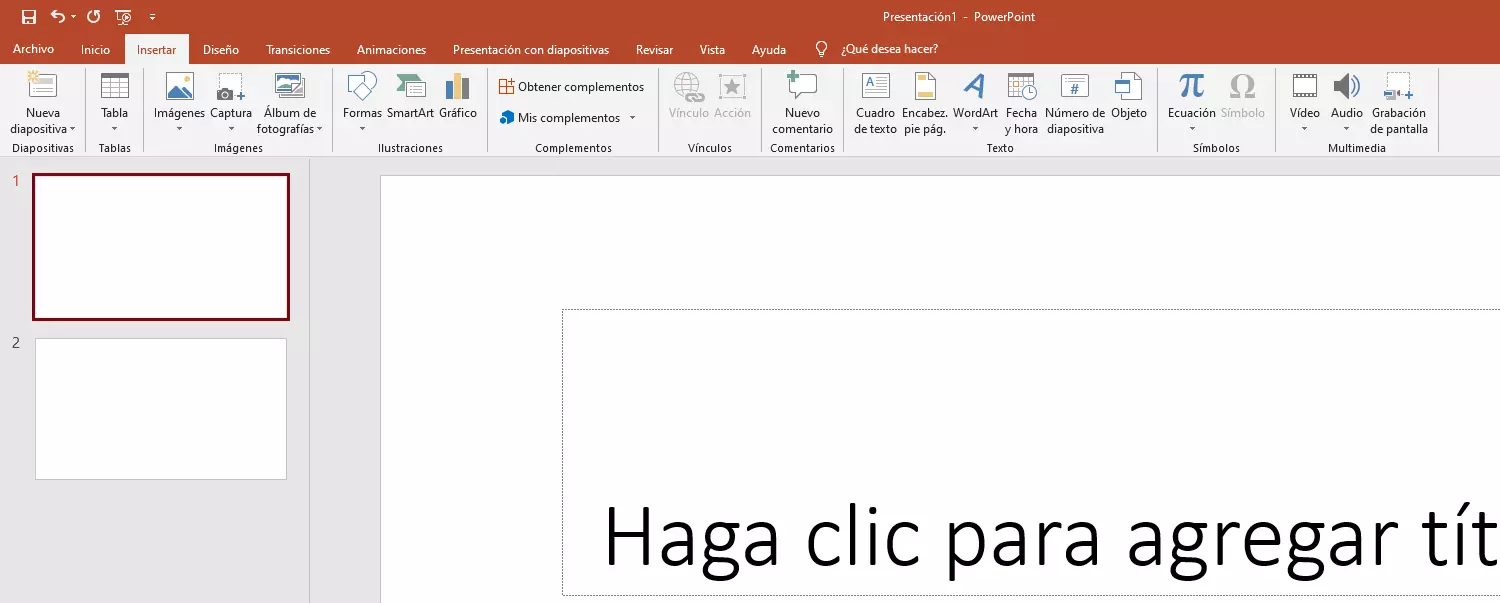Click Obtener complementos button
The image size is (1500, 603).
pos(571,87)
